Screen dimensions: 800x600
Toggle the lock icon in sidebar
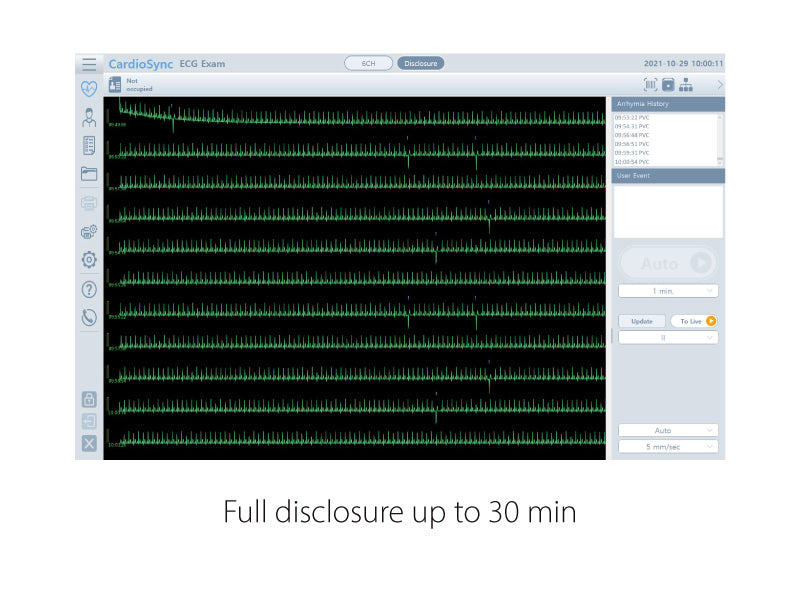click(x=89, y=399)
